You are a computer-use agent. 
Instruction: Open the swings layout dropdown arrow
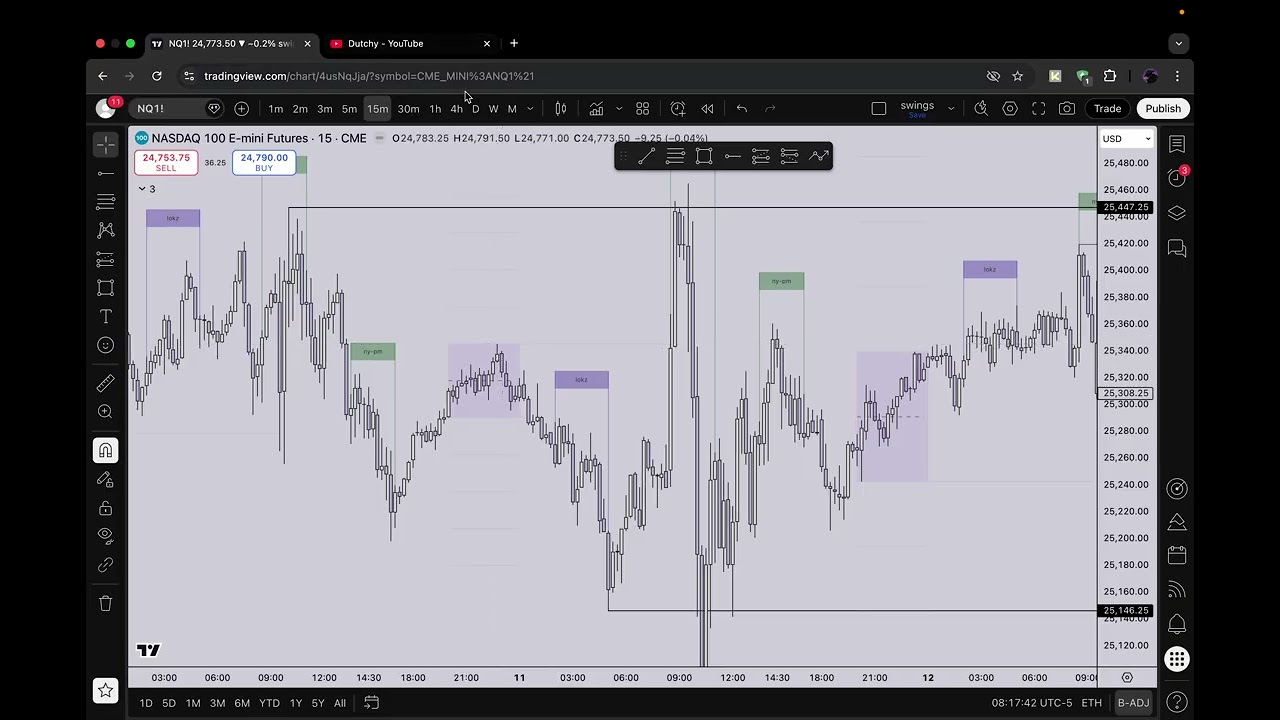(x=951, y=108)
